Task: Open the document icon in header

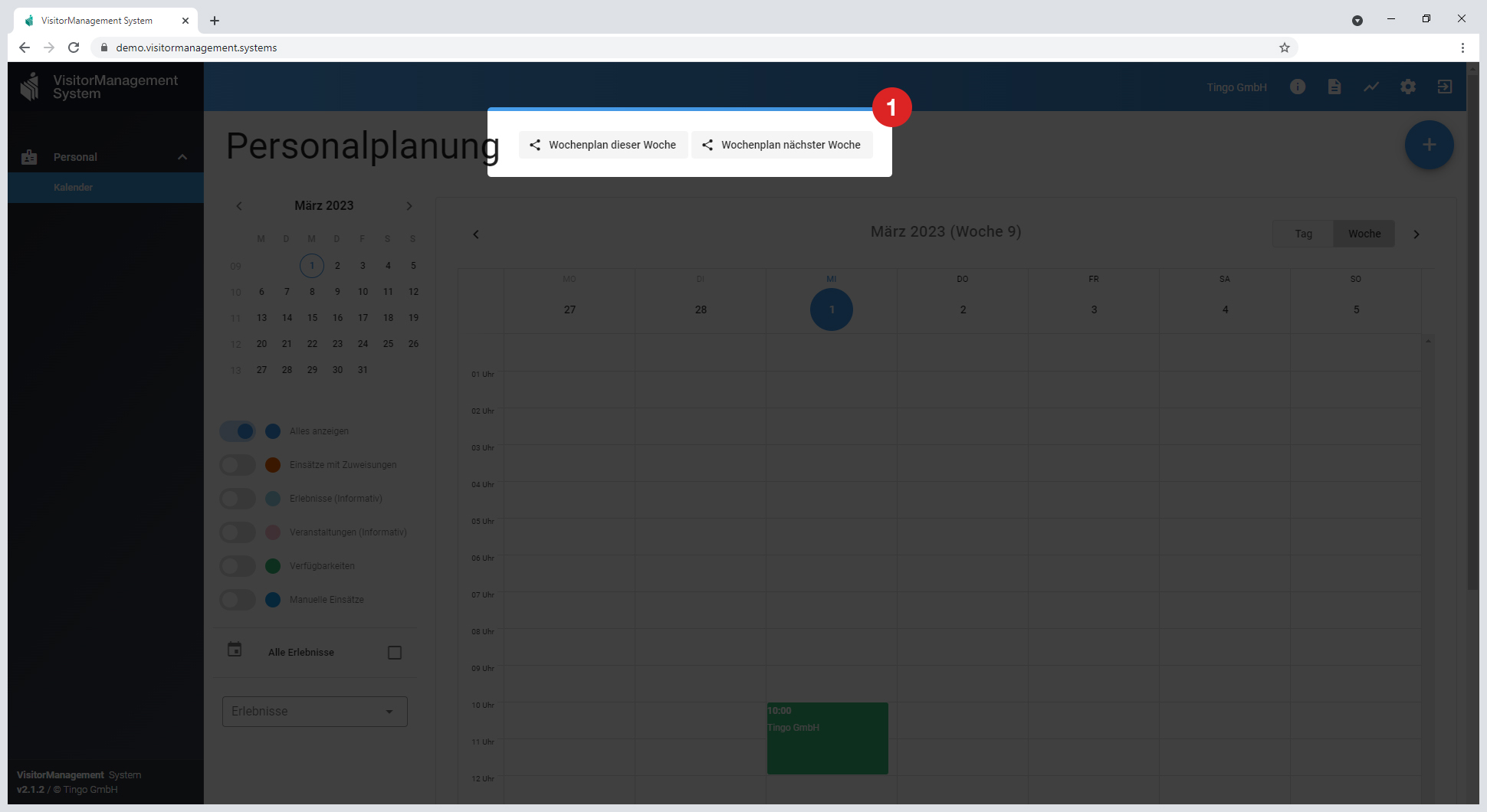Action: 1334,87
